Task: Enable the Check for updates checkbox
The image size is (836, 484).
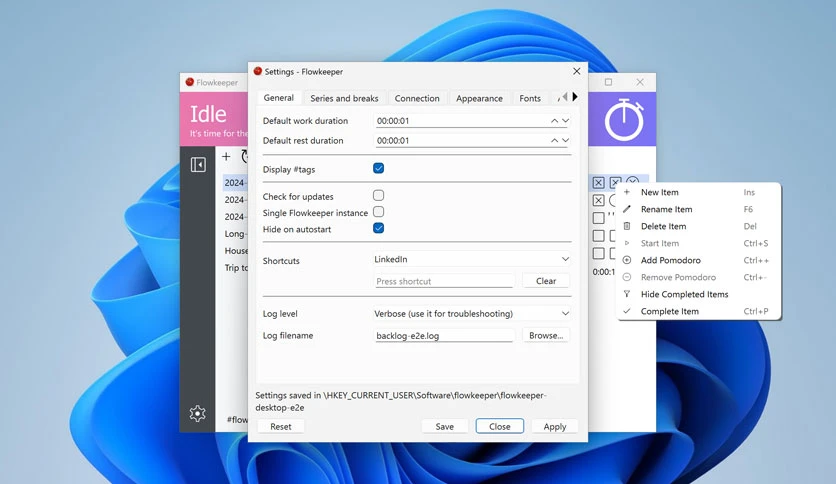Action: click(x=379, y=196)
